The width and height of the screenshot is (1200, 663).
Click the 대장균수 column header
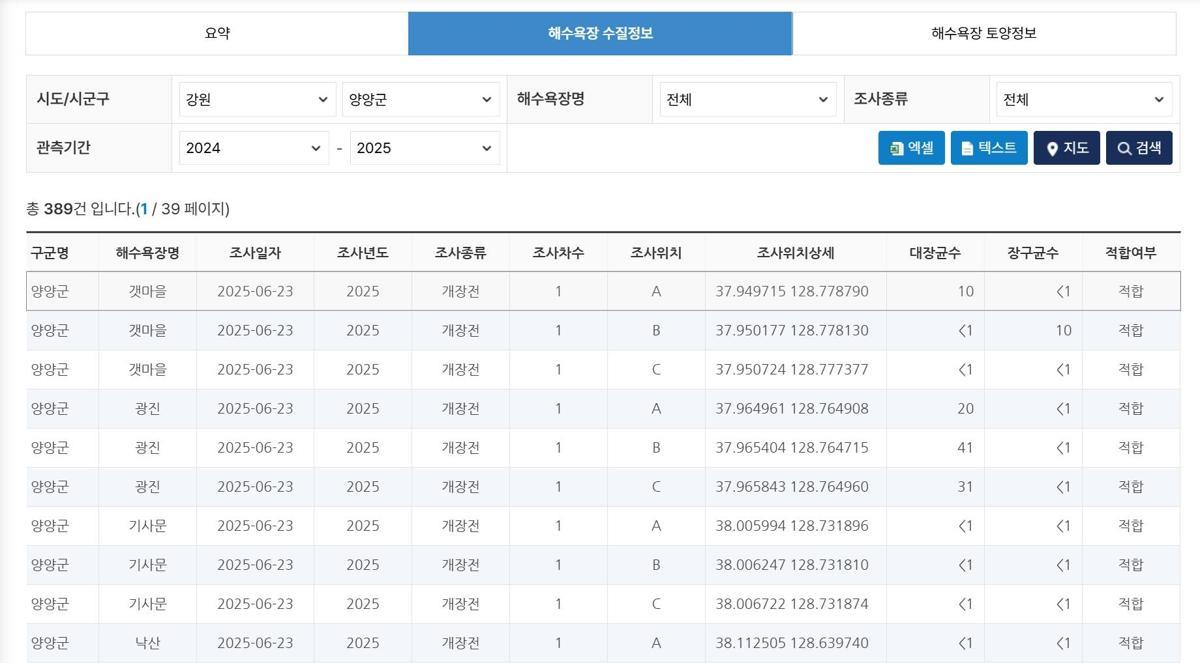[934, 253]
